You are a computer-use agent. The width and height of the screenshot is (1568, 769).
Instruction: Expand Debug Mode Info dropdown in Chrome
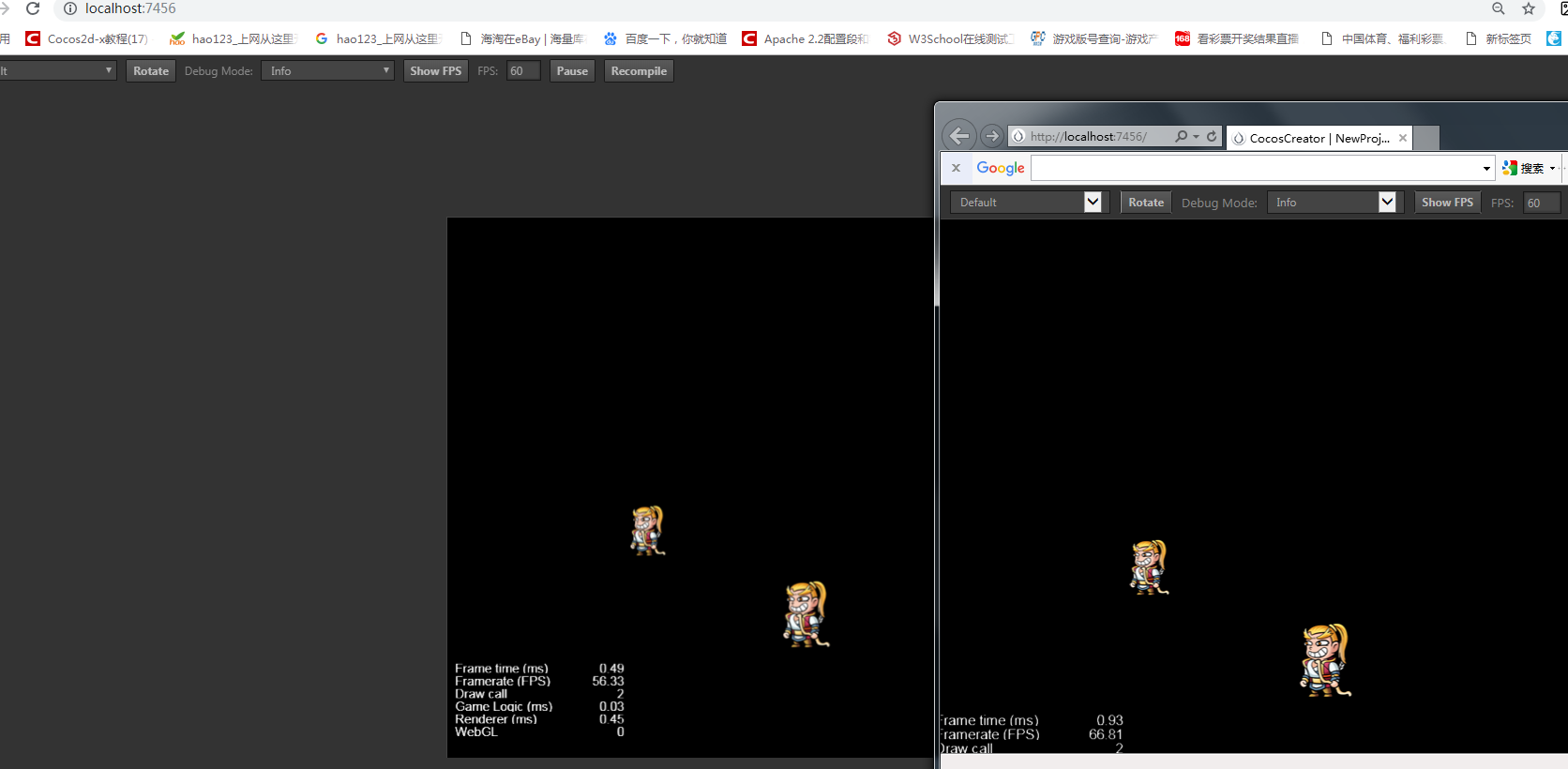point(327,70)
